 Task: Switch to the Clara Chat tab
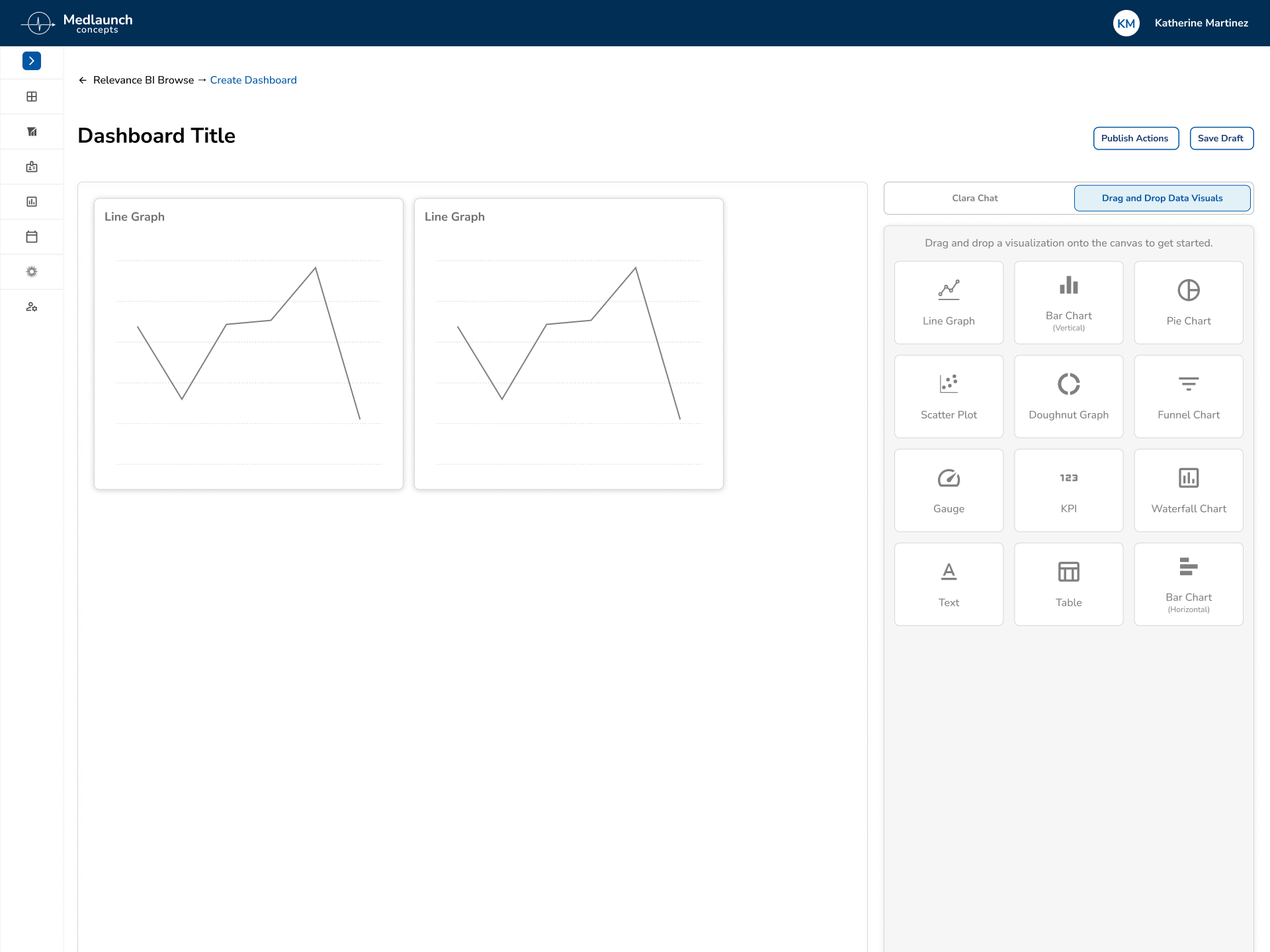pyautogui.click(x=975, y=198)
